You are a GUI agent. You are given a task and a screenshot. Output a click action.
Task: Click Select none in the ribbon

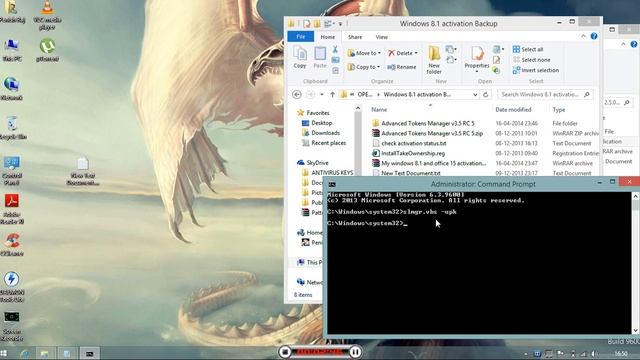tap(531, 60)
